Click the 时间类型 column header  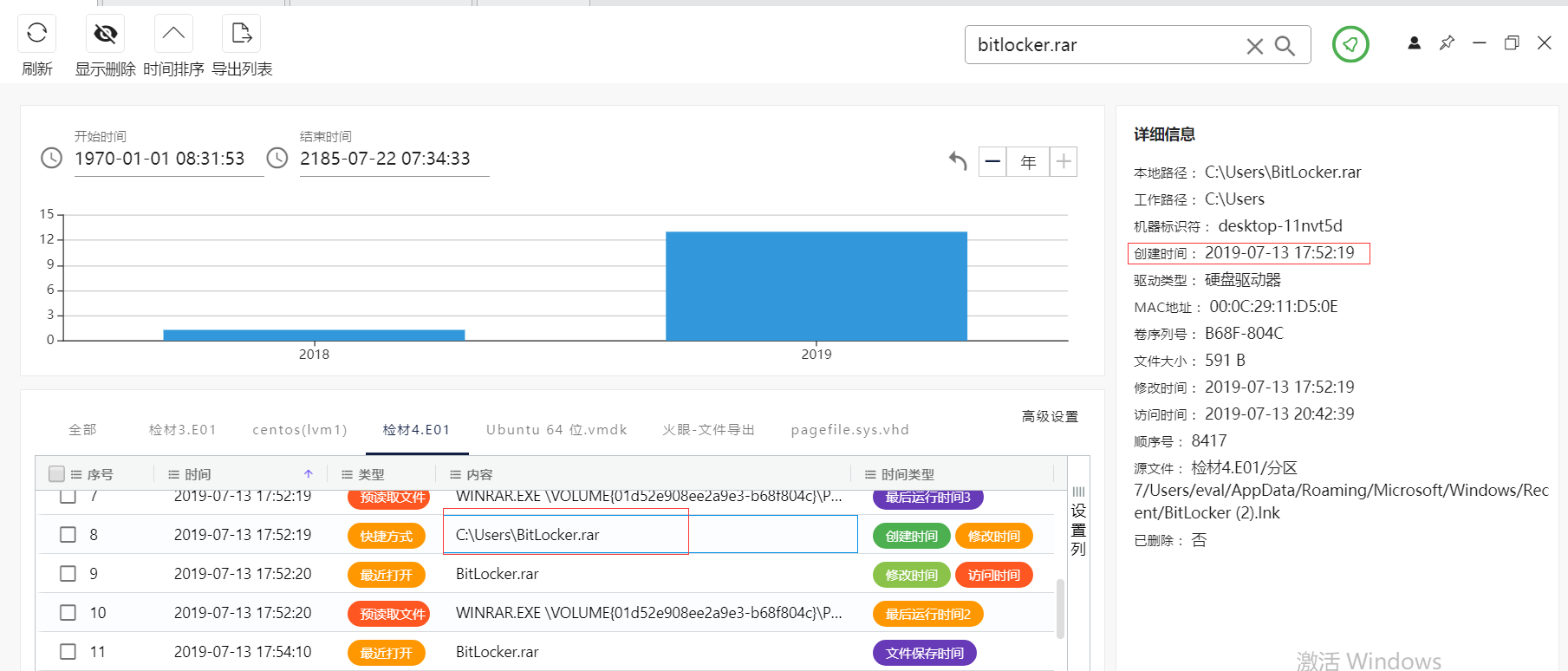[908, 474]
